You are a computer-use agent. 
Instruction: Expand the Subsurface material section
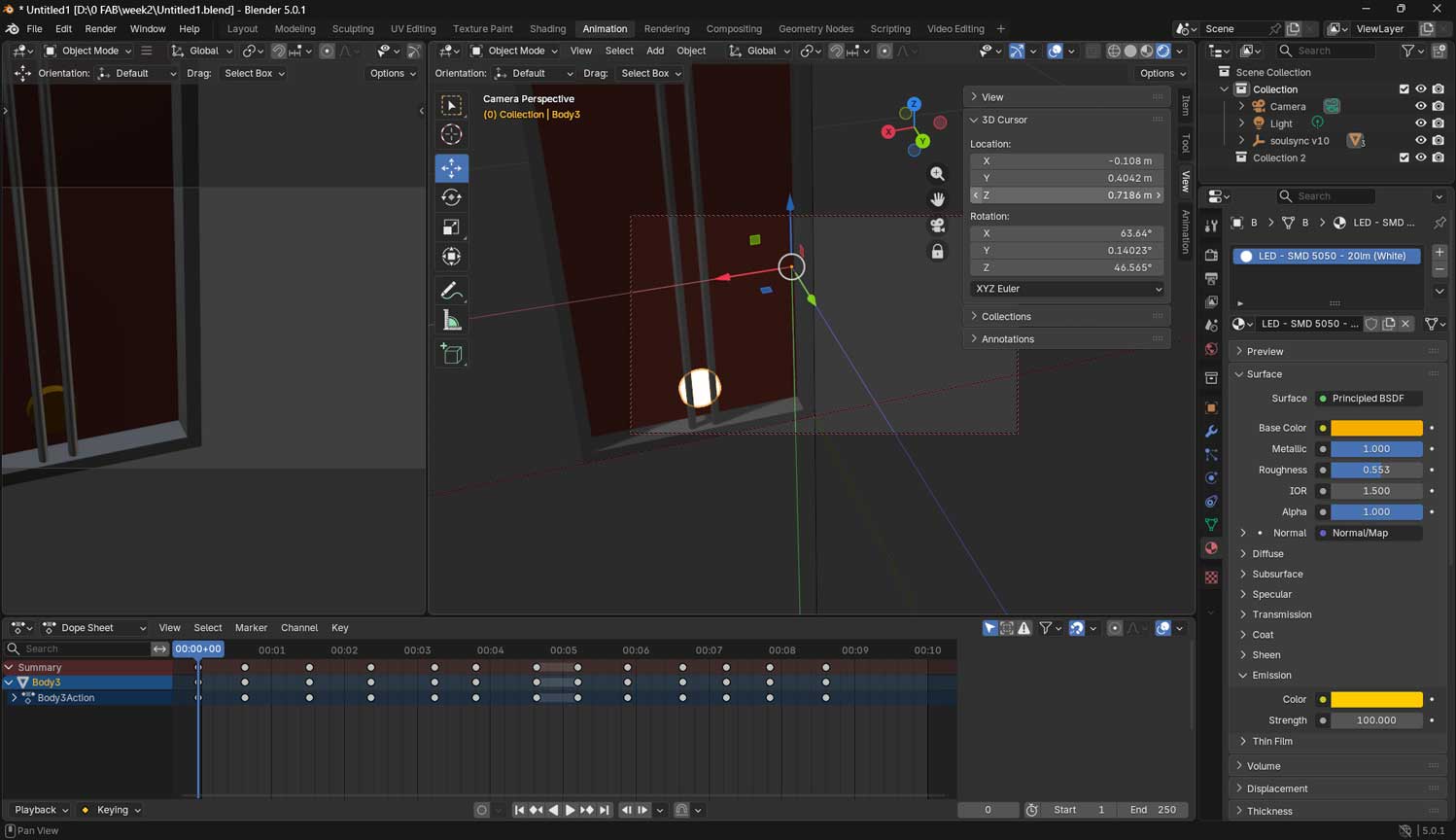pos(1277,574)
